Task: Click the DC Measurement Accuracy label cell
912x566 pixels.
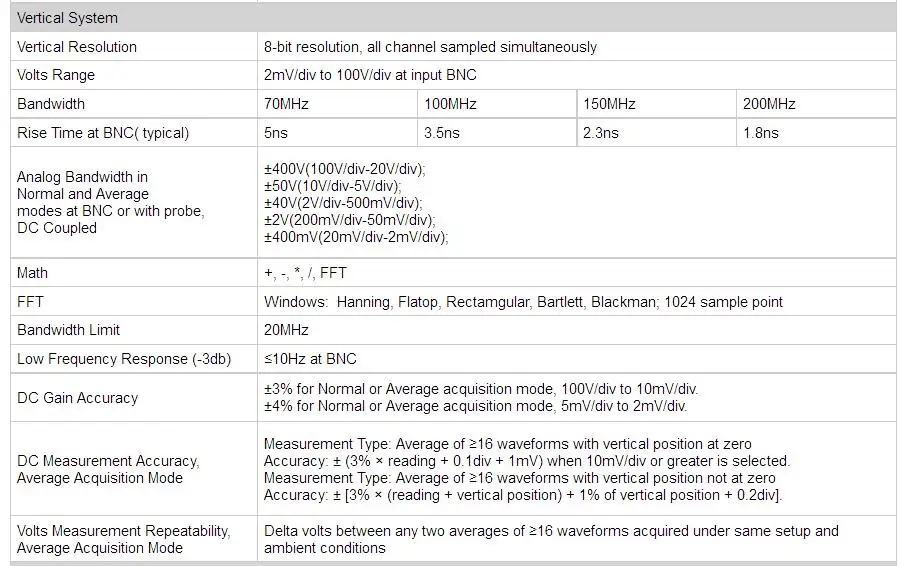Action: (x=134, y=469)
